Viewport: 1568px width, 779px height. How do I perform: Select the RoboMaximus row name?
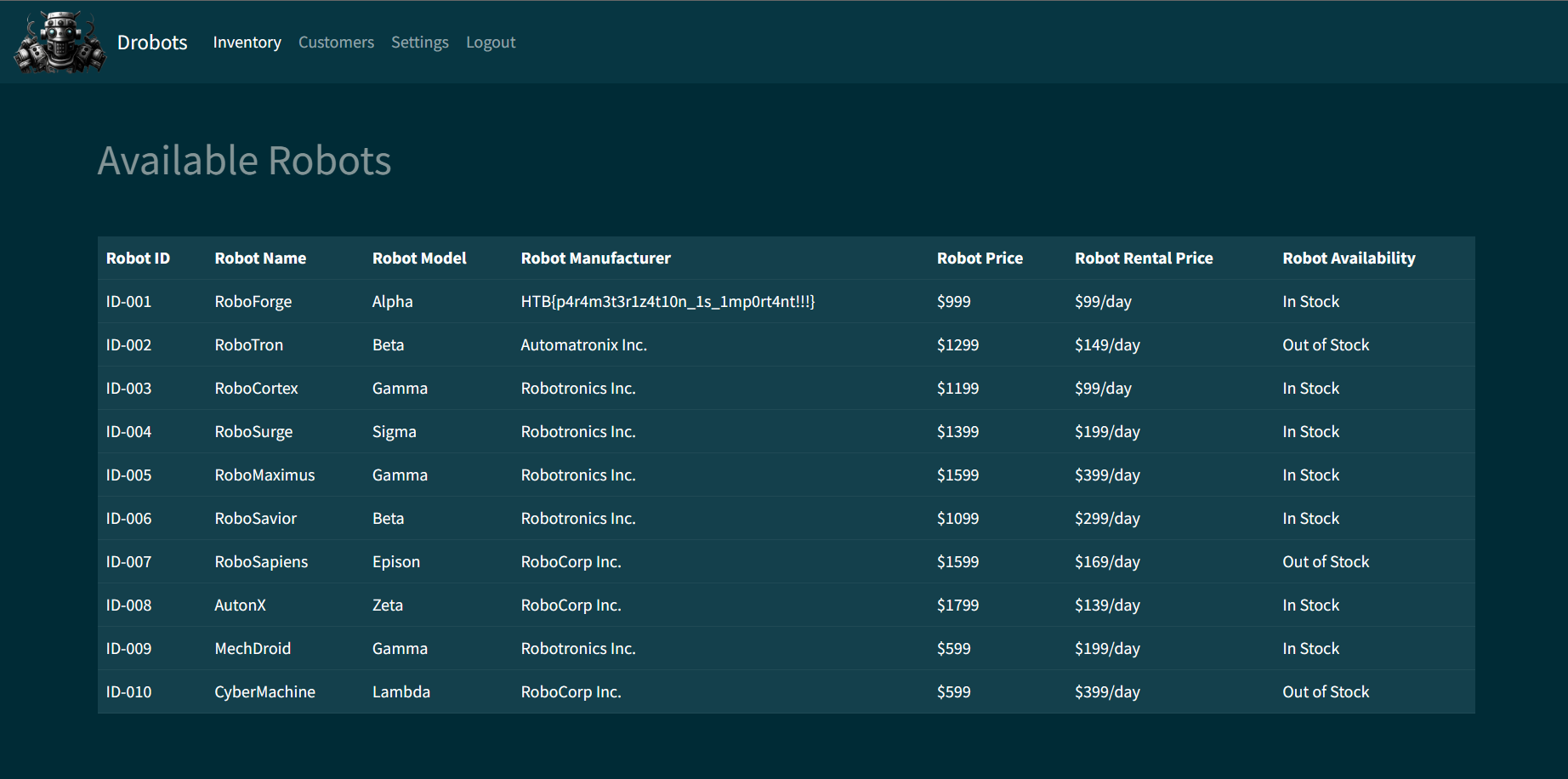264,475
